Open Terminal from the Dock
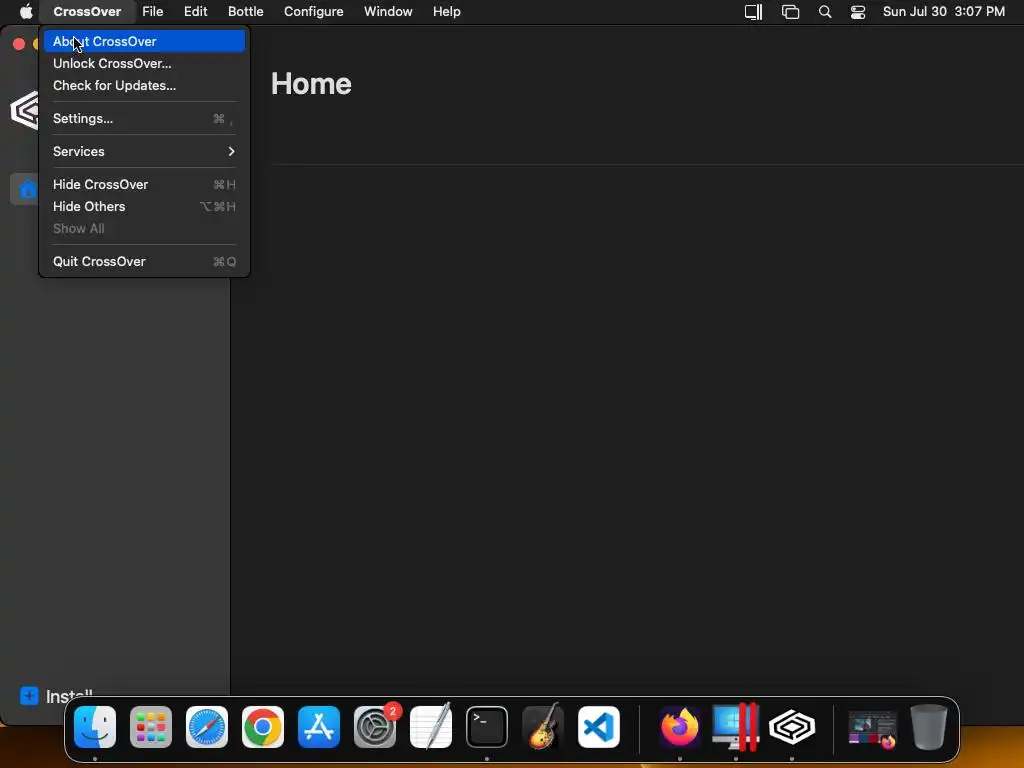This screenshot has height=768, width=1024. [487, 727]
